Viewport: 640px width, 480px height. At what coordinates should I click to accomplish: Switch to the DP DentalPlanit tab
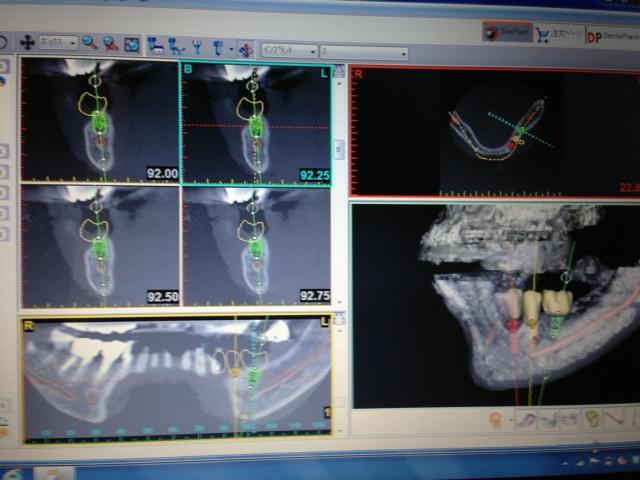[612, 37]
